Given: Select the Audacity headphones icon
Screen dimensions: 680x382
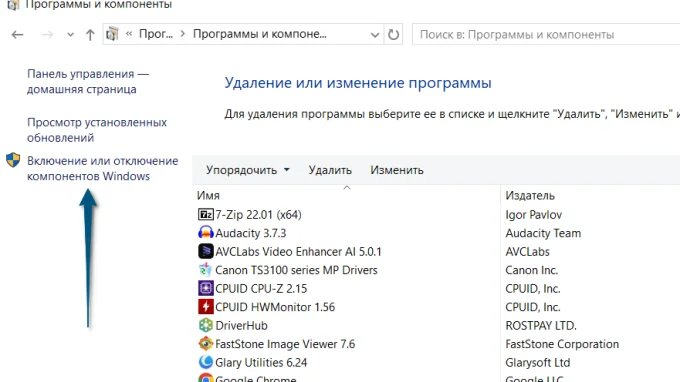Looking at the screenshot, I should click(206, 233).
